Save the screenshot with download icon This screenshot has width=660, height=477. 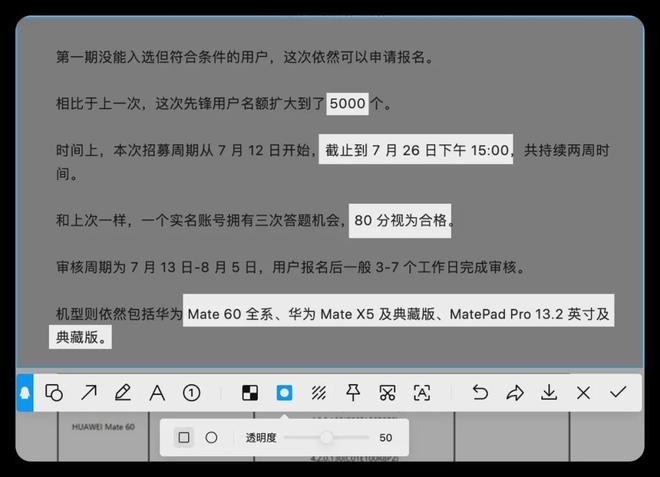pos(549,393)
